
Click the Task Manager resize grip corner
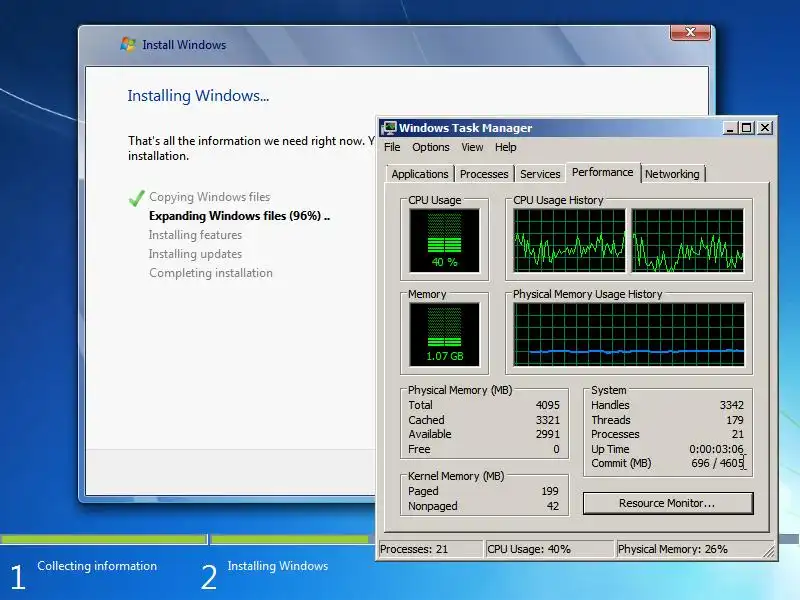(768, 552)
